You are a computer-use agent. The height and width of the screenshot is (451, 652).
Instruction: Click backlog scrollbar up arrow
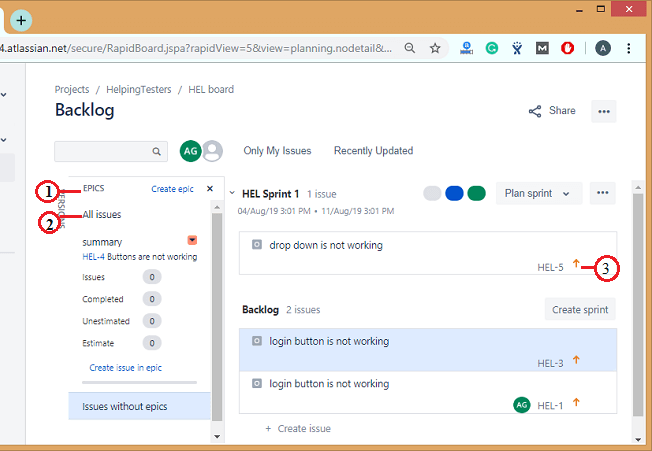coord(638,188)
